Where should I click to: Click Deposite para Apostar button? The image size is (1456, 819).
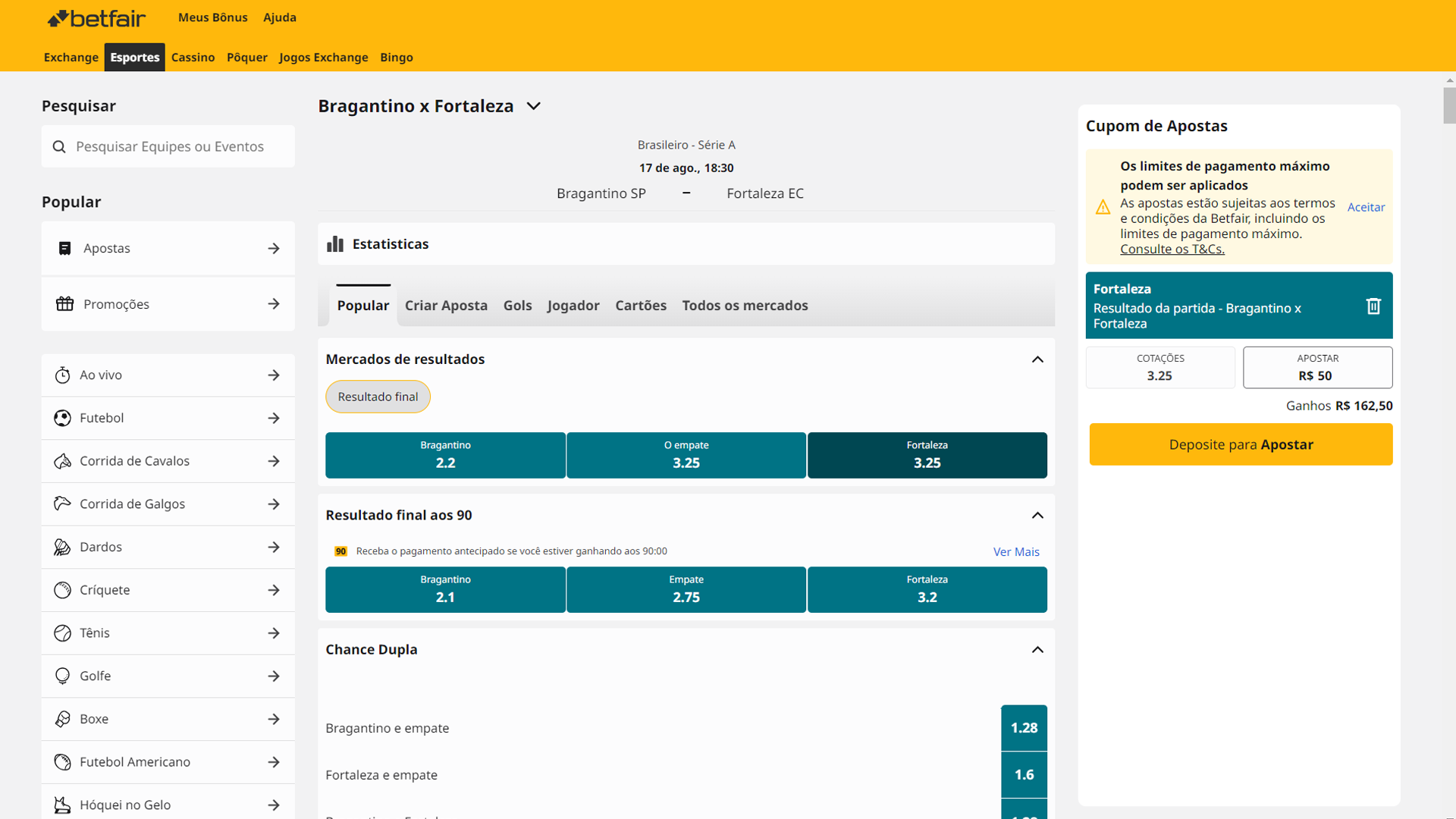tap(1241, 444)
